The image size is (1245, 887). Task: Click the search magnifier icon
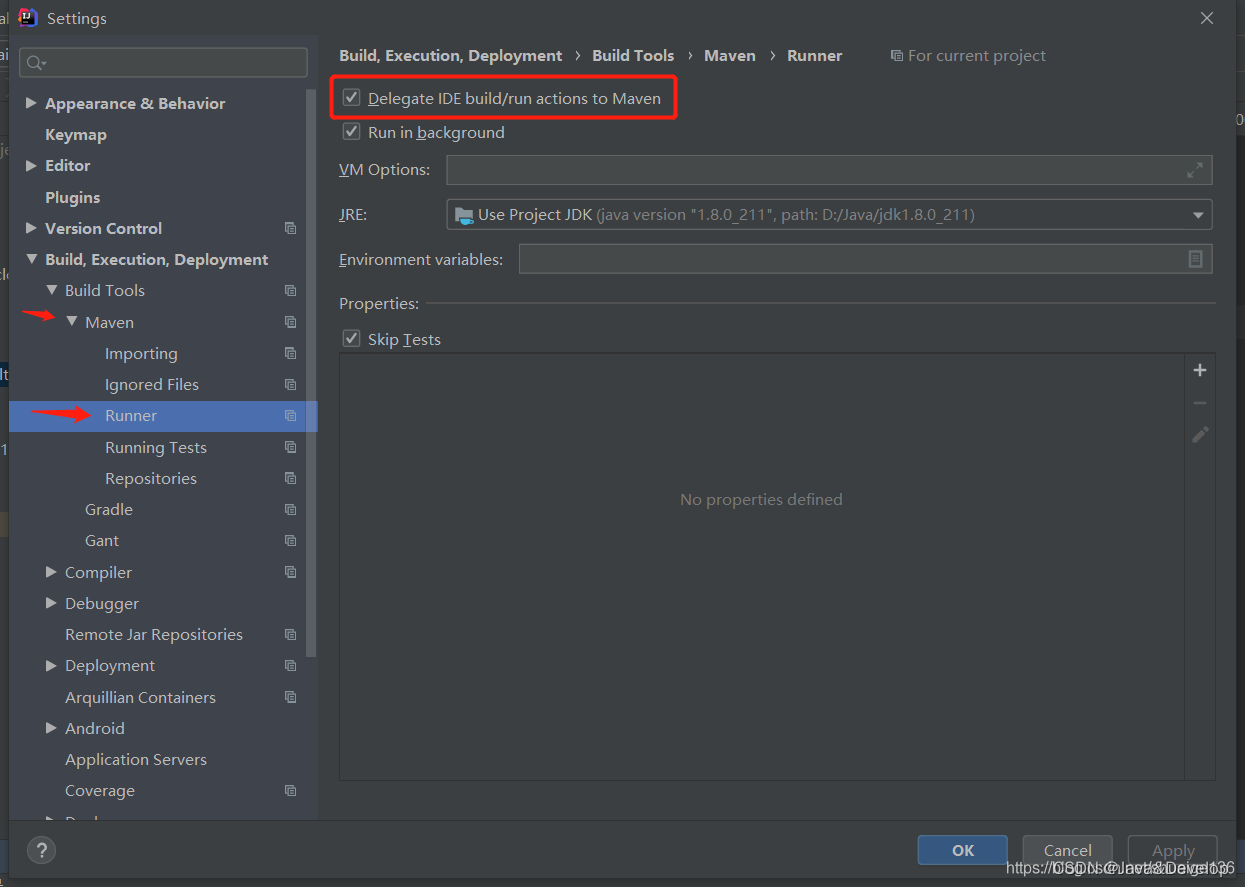[36, 63]
